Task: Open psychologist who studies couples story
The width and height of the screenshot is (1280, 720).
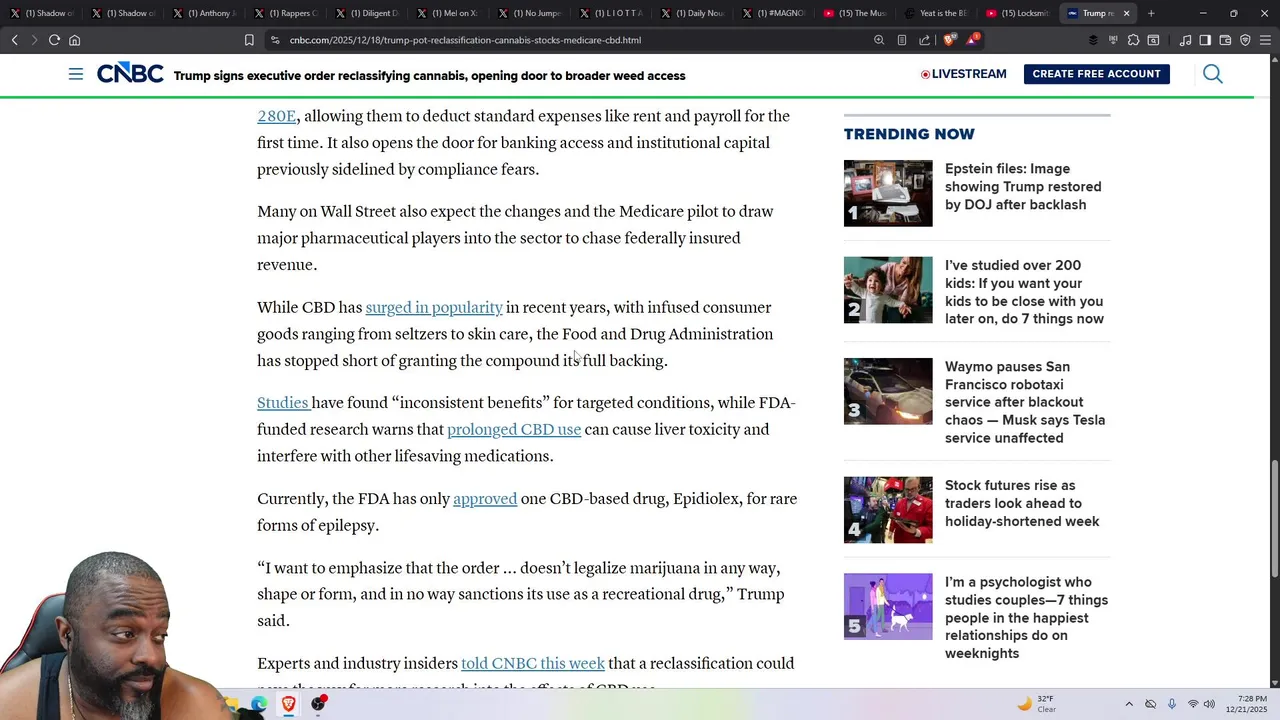Action: click(1026, 618)
